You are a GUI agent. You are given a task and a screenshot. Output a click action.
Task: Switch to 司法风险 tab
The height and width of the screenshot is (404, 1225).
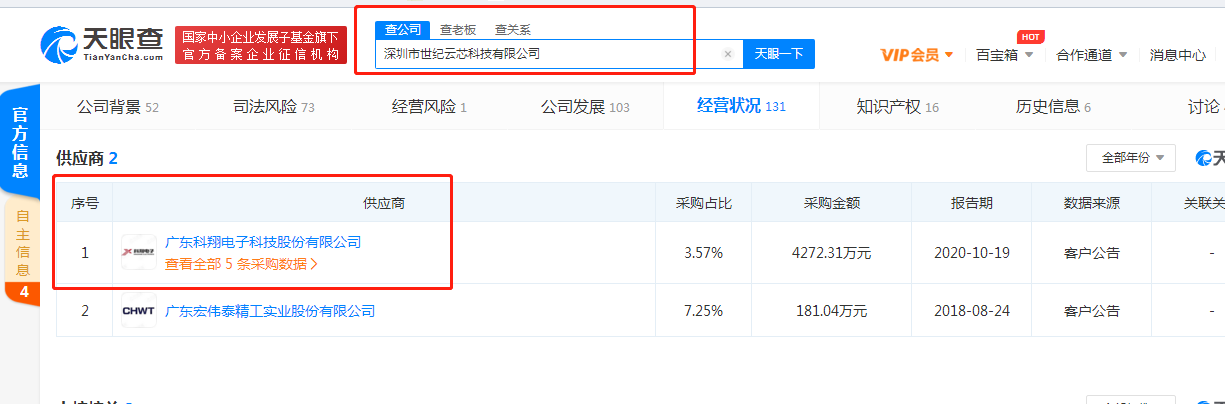click(274, 106)
